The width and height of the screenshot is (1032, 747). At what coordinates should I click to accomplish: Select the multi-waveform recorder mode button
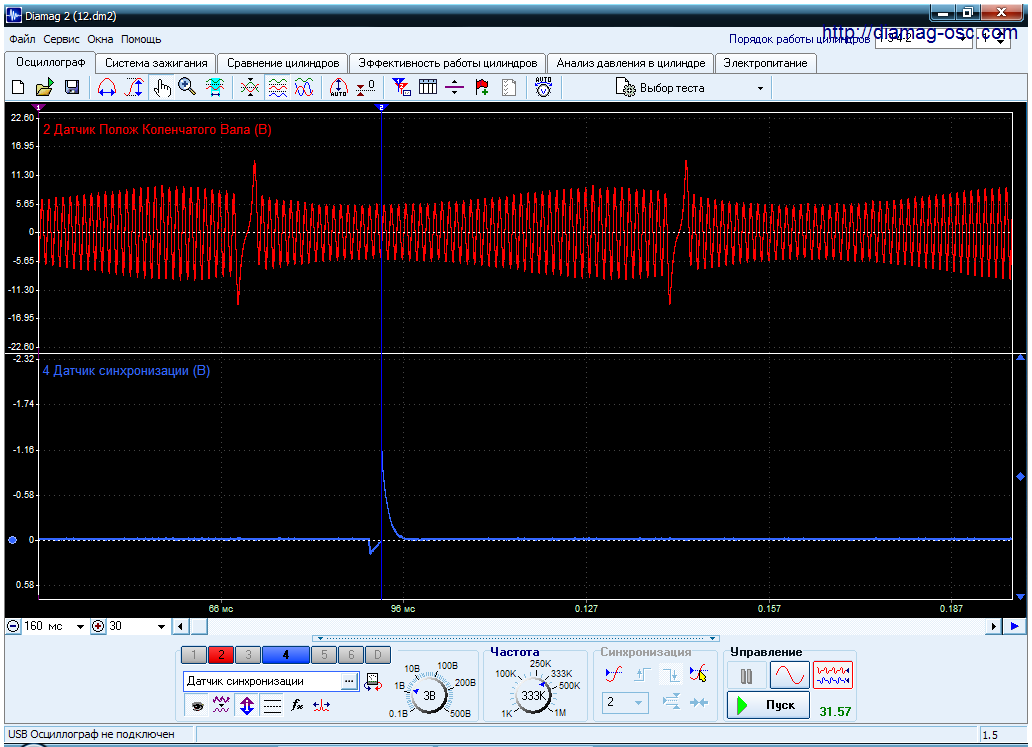click(x=833, y=676)
